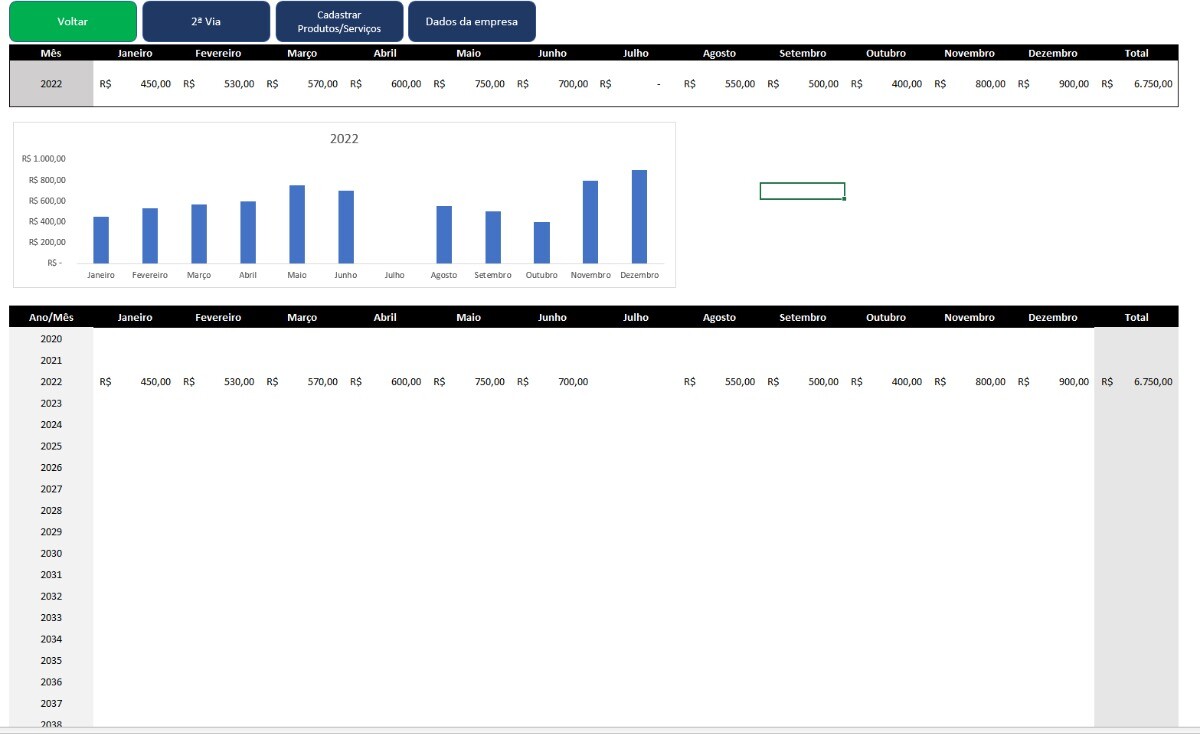The image size is (1200, 734).
Task: Select year 2020 row label
Action: point(51,339)
